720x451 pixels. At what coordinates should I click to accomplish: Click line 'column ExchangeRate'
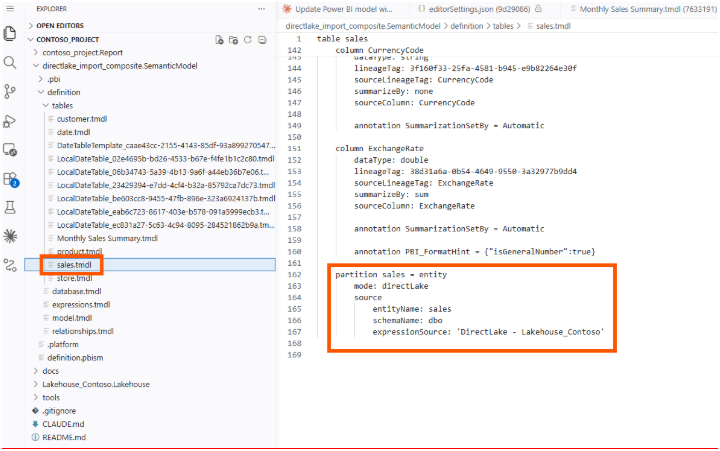(379, 148)
